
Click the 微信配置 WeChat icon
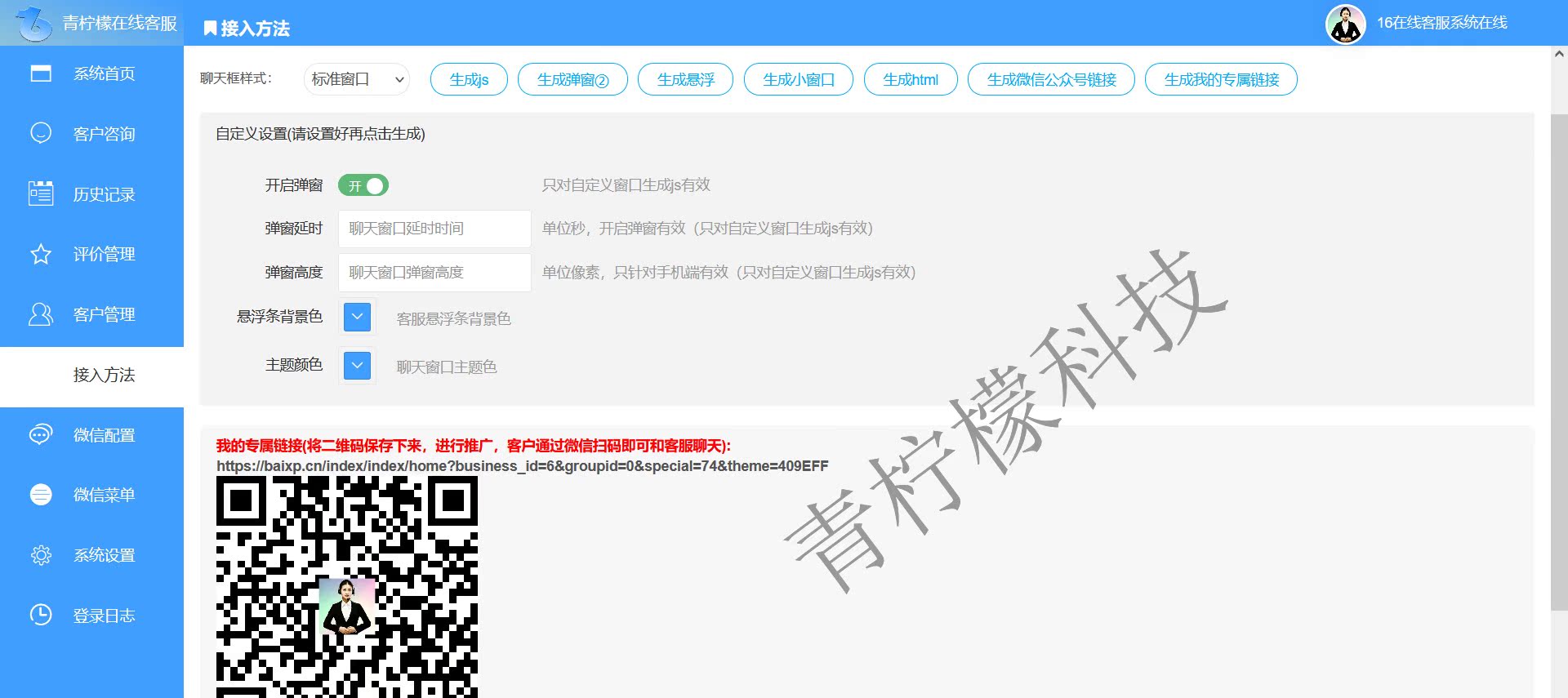(41, 434)
